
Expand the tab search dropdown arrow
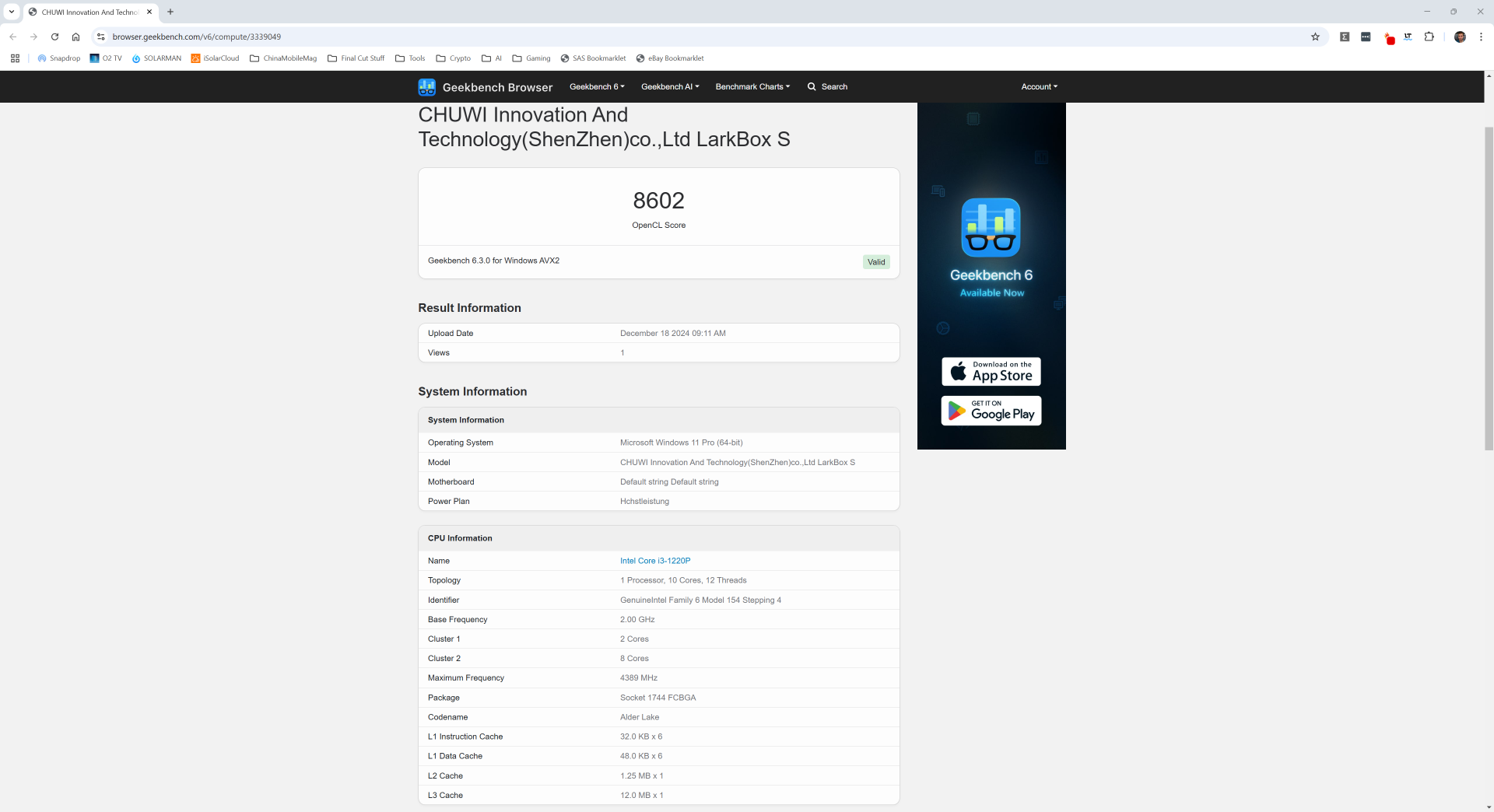tap(12, 12)
